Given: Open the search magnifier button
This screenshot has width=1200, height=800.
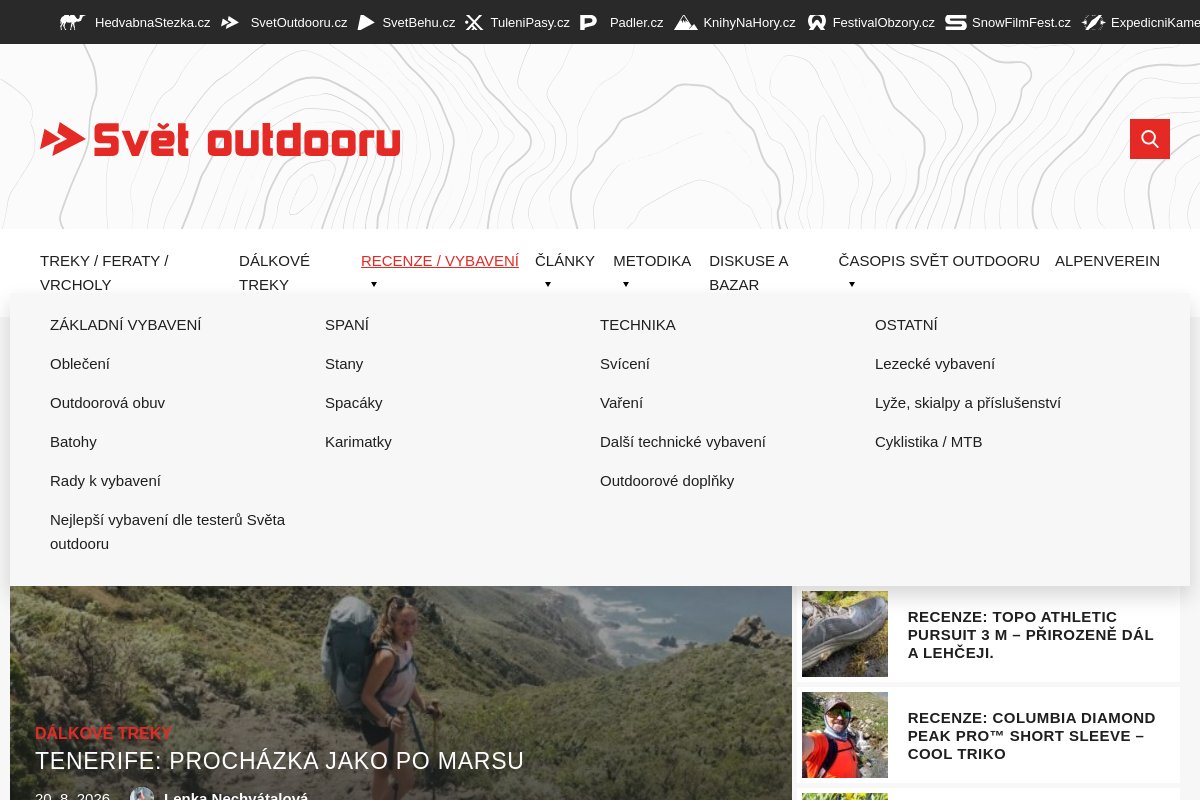Looking at the screenshot, I should pyautogui.click(x=1150, y=139).
